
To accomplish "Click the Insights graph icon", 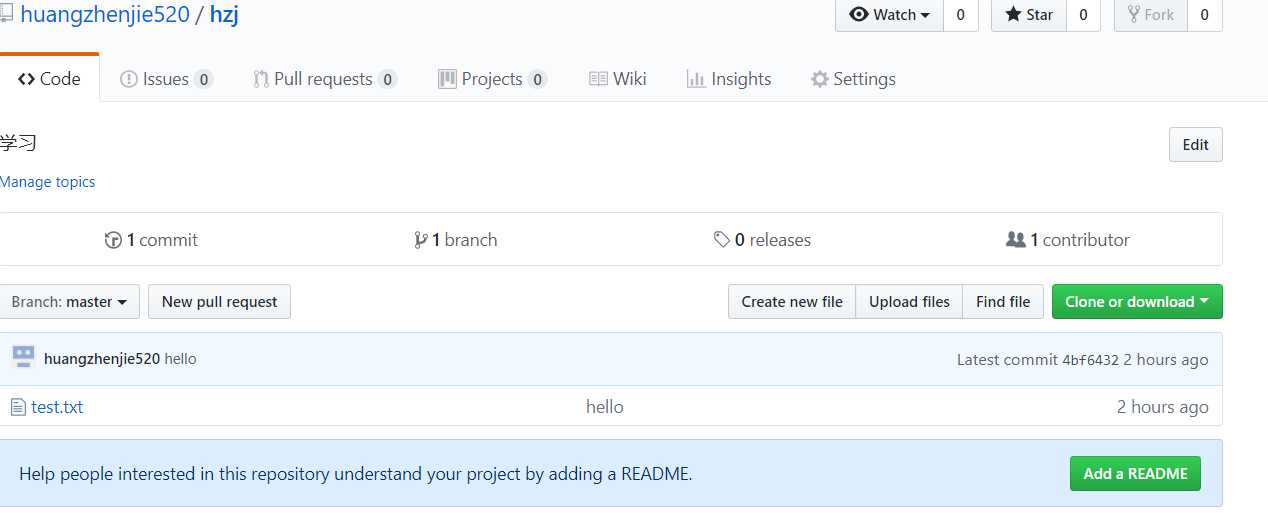I will click(696, 79).
